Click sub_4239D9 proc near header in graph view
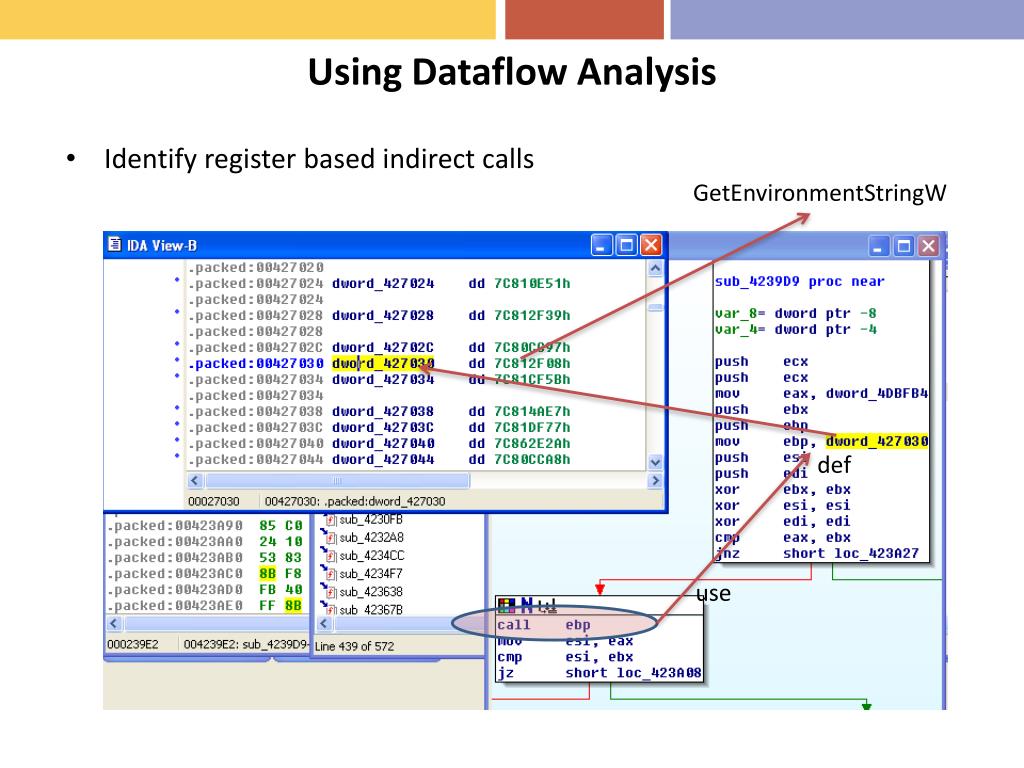 click(799, 281)
